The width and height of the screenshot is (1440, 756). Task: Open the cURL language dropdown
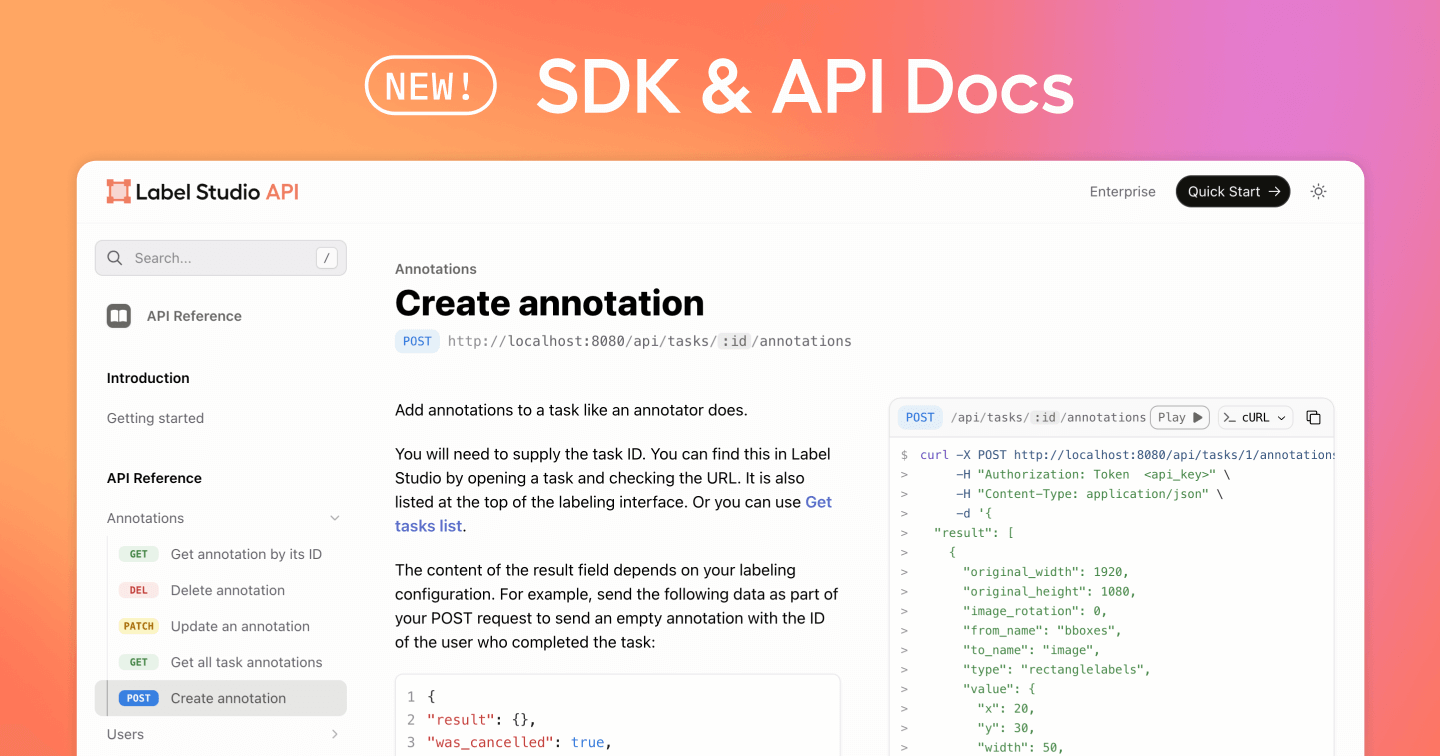click(1255, 417)
